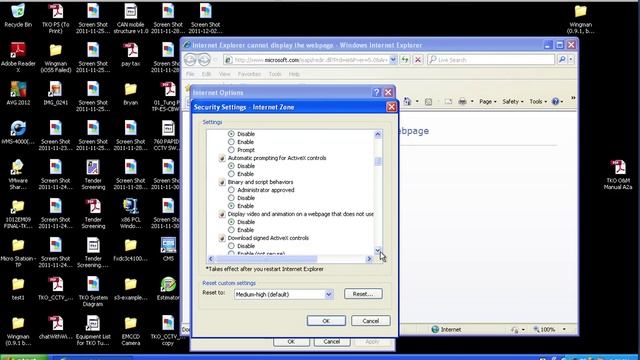
Task: Click the settings list vertical scrollbar thumb
Action: click(378, 161)
